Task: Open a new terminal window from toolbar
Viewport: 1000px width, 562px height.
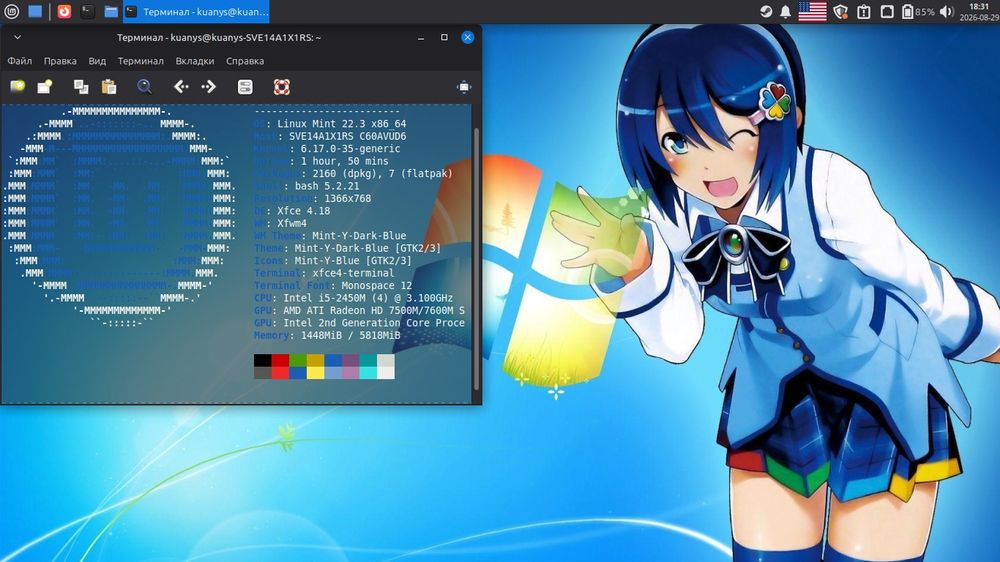Action: 45,87
